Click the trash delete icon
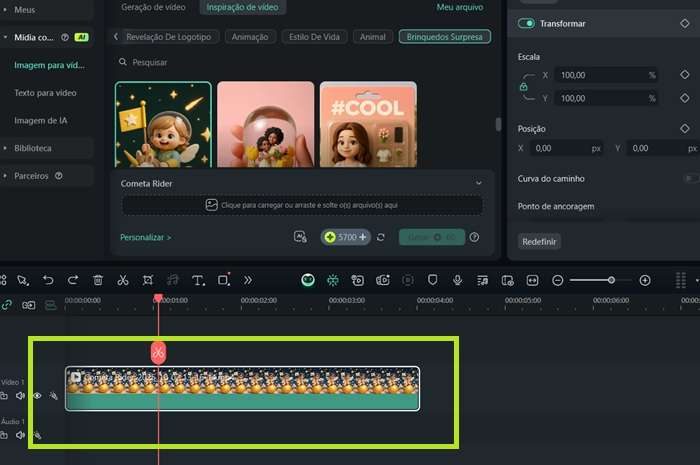The height and width of the screenshot is (465, 700). pyautogui.click(x=98, y=280)
